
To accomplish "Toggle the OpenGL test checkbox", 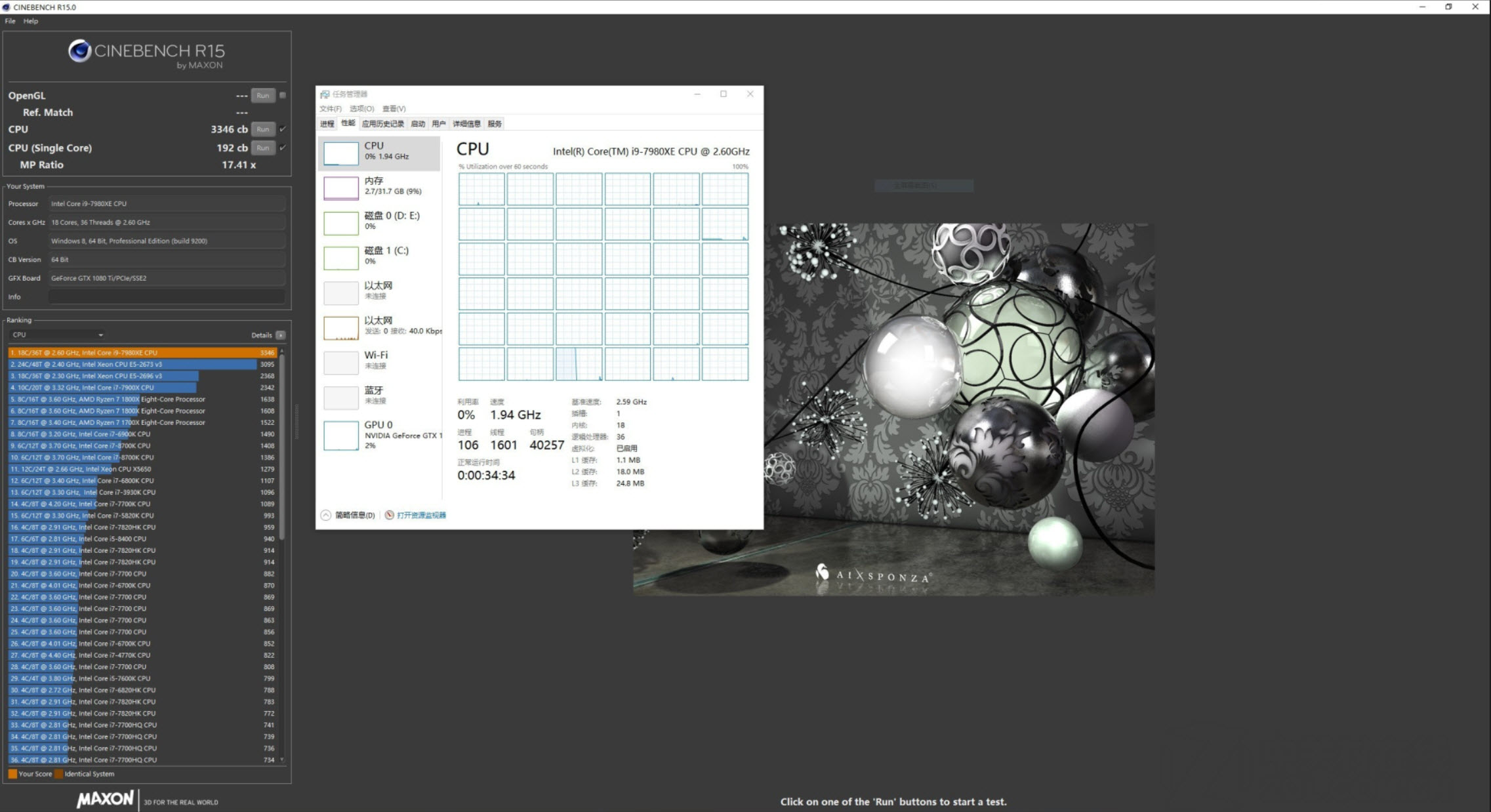I will 283,95.
